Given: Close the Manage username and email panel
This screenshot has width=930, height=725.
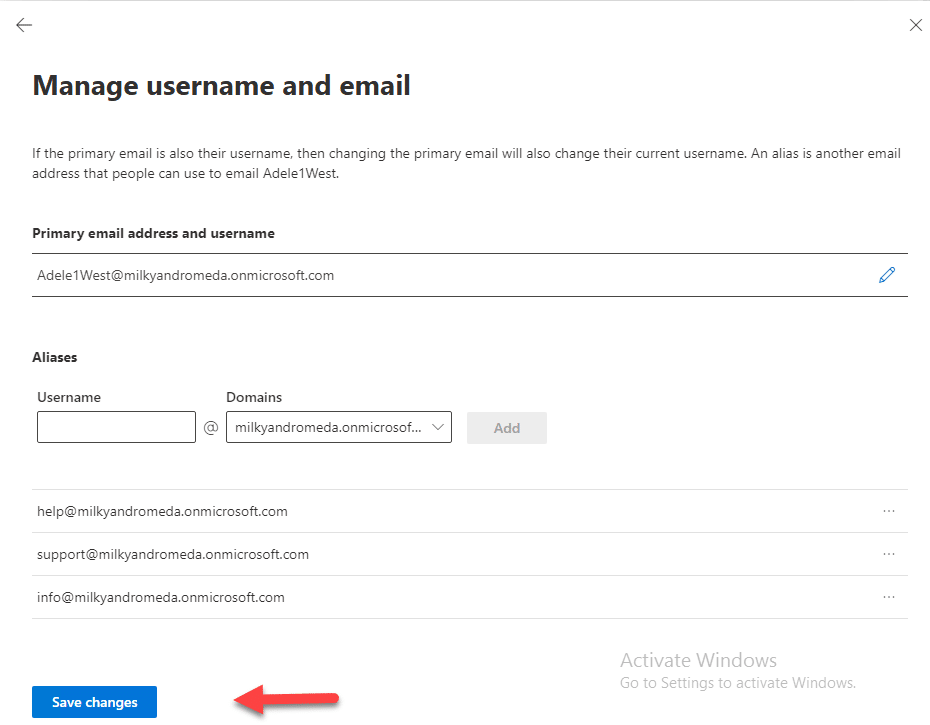Looking at the screenshot, I should pyautogui.click(x=915, y=25).
